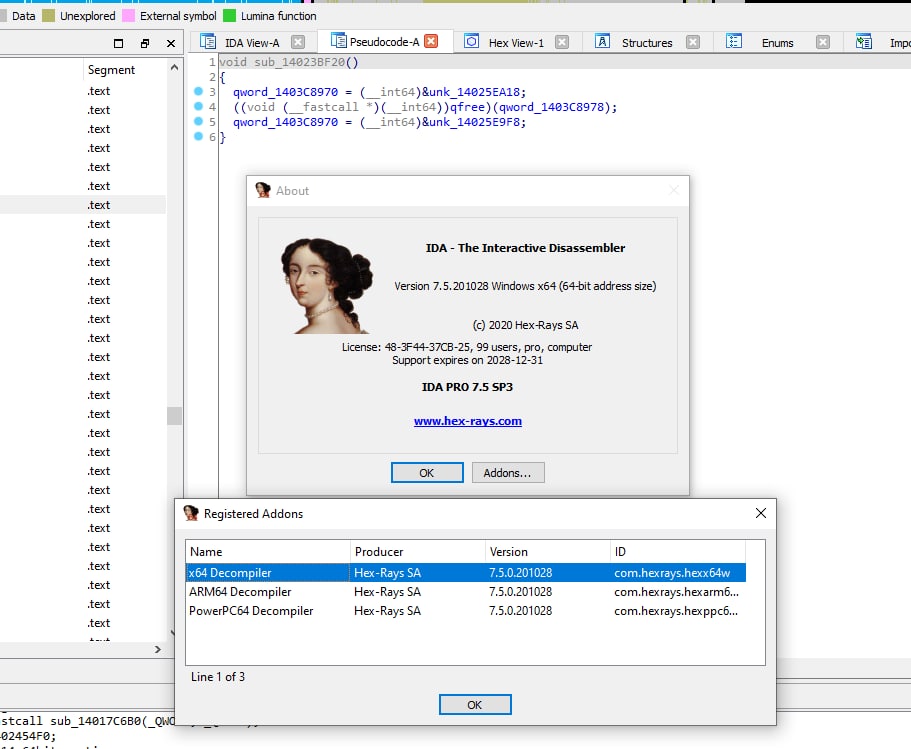Click OK in Registered Addons dialog

tap(475, 704)
